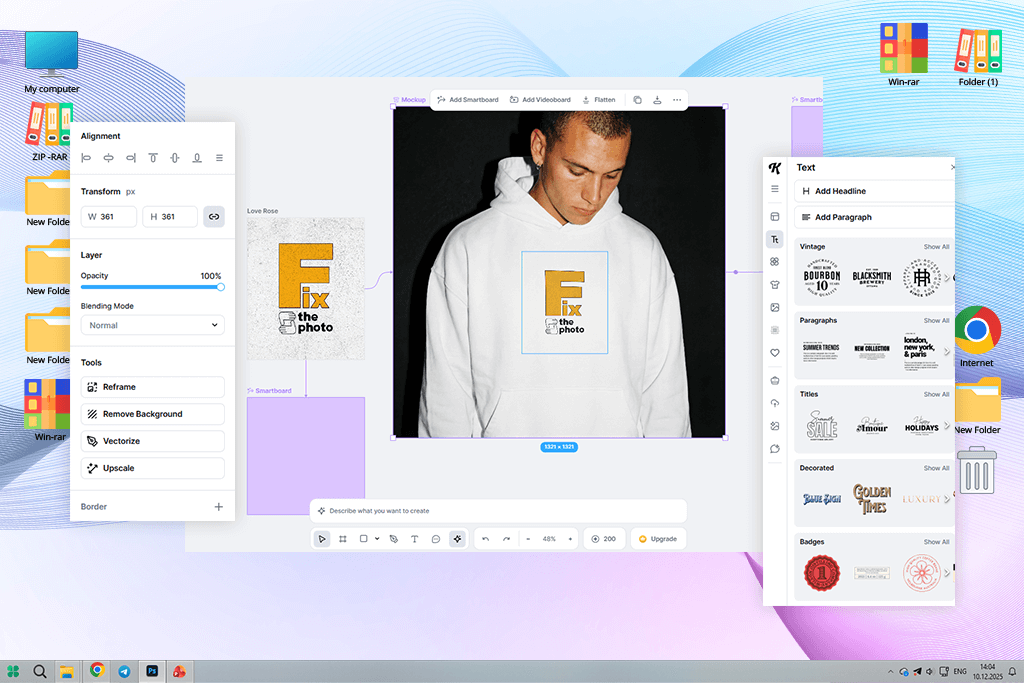Click the prompt field 'Describe what you want to create'
Screen dimensions: 1024x683
coord(498,511)
